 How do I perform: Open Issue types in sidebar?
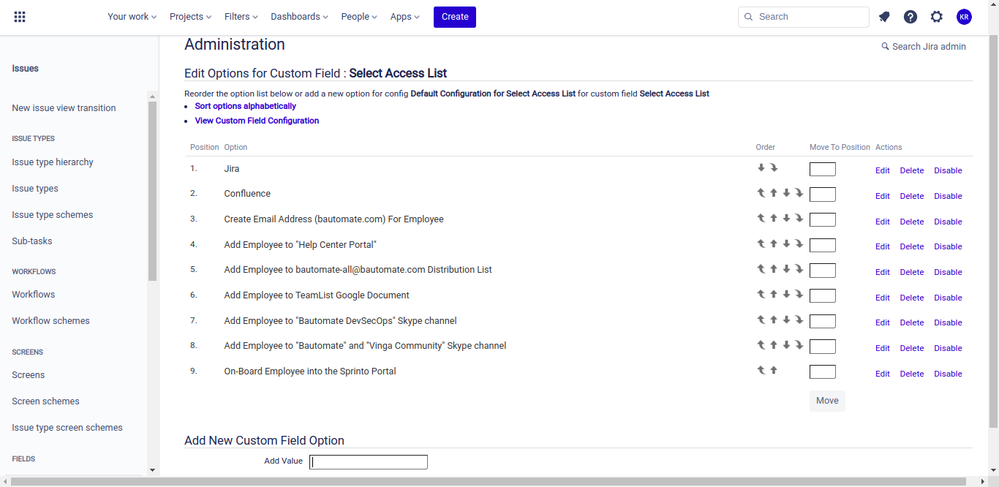35,189
